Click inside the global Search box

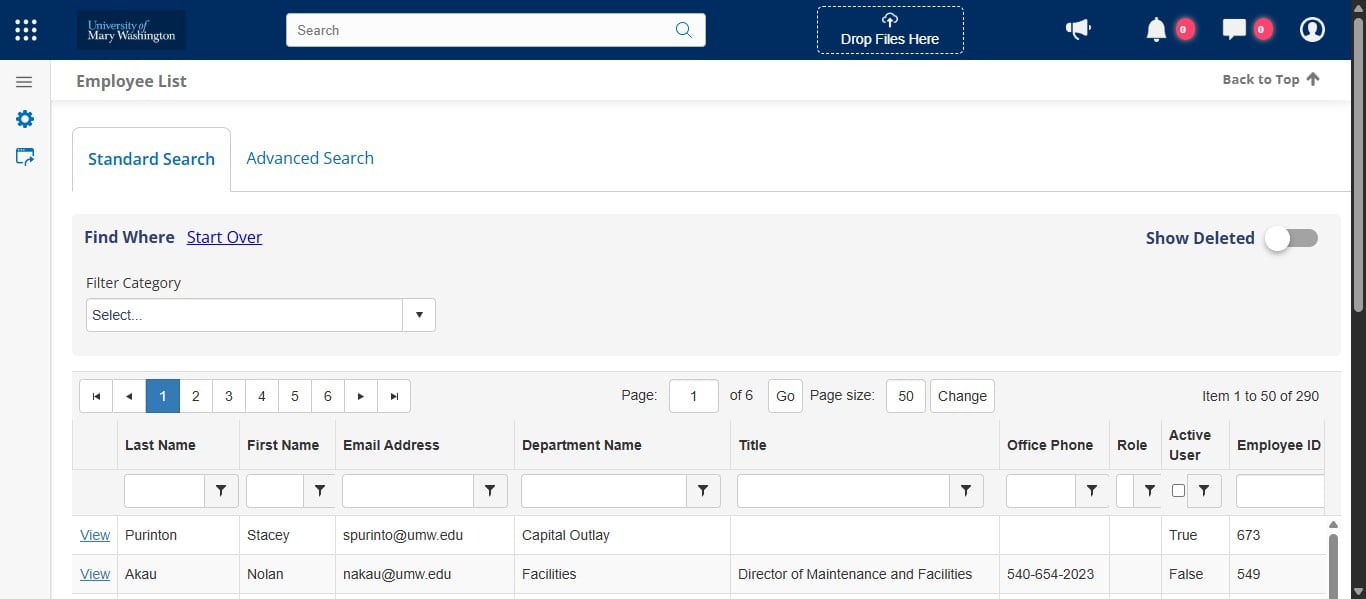coord(480,30)
